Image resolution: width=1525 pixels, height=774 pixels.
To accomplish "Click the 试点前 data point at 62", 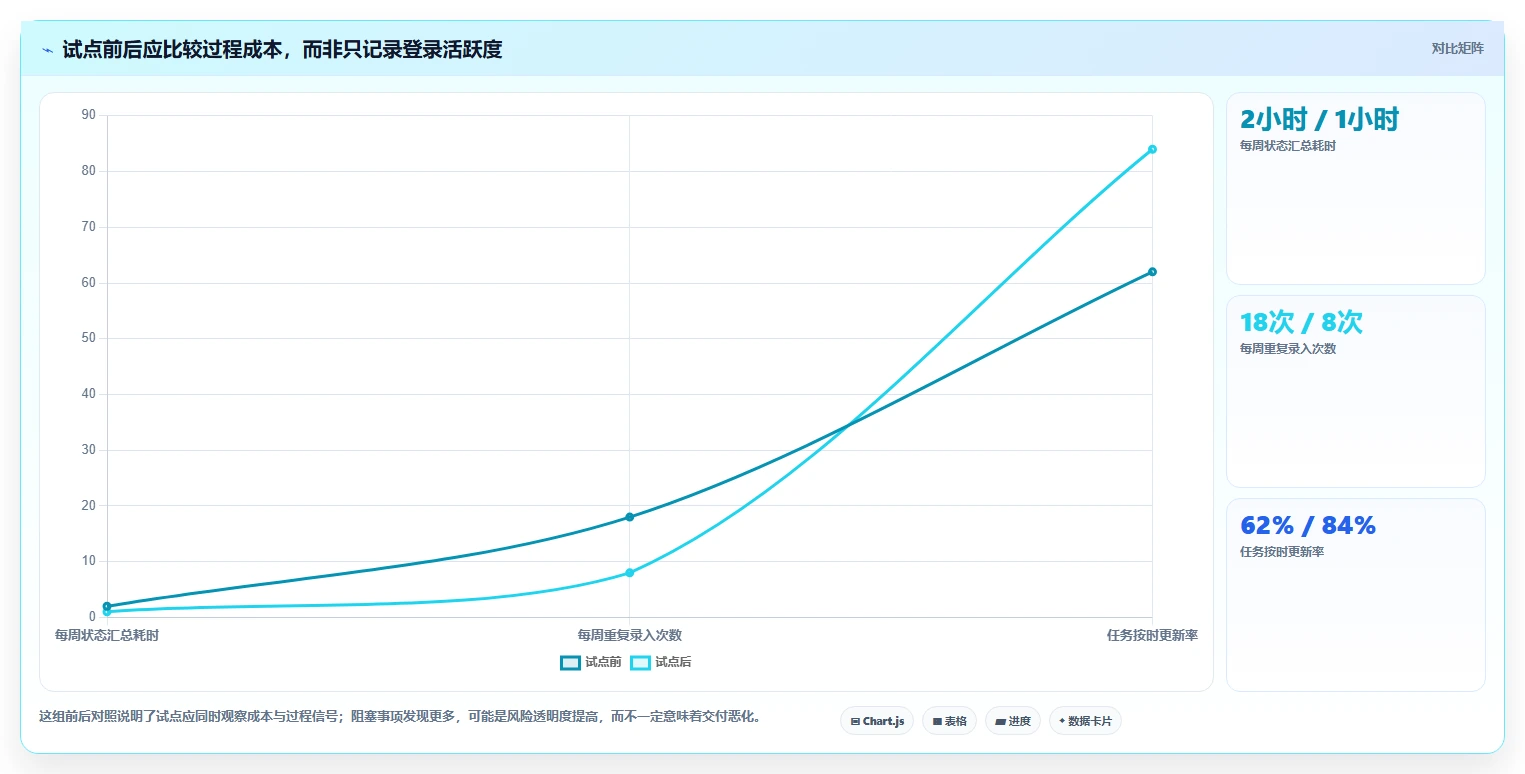I will 1152,272.
